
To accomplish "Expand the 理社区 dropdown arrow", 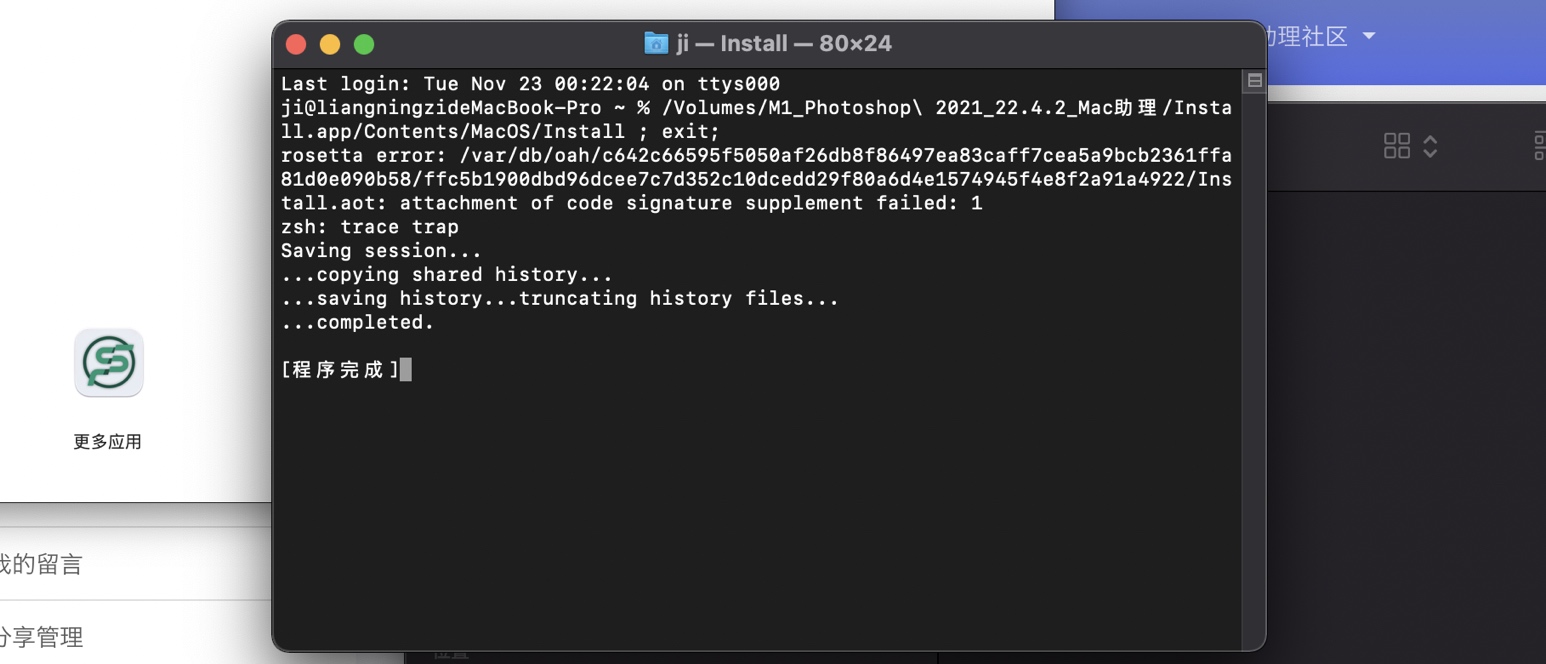I will [1369, 36].
